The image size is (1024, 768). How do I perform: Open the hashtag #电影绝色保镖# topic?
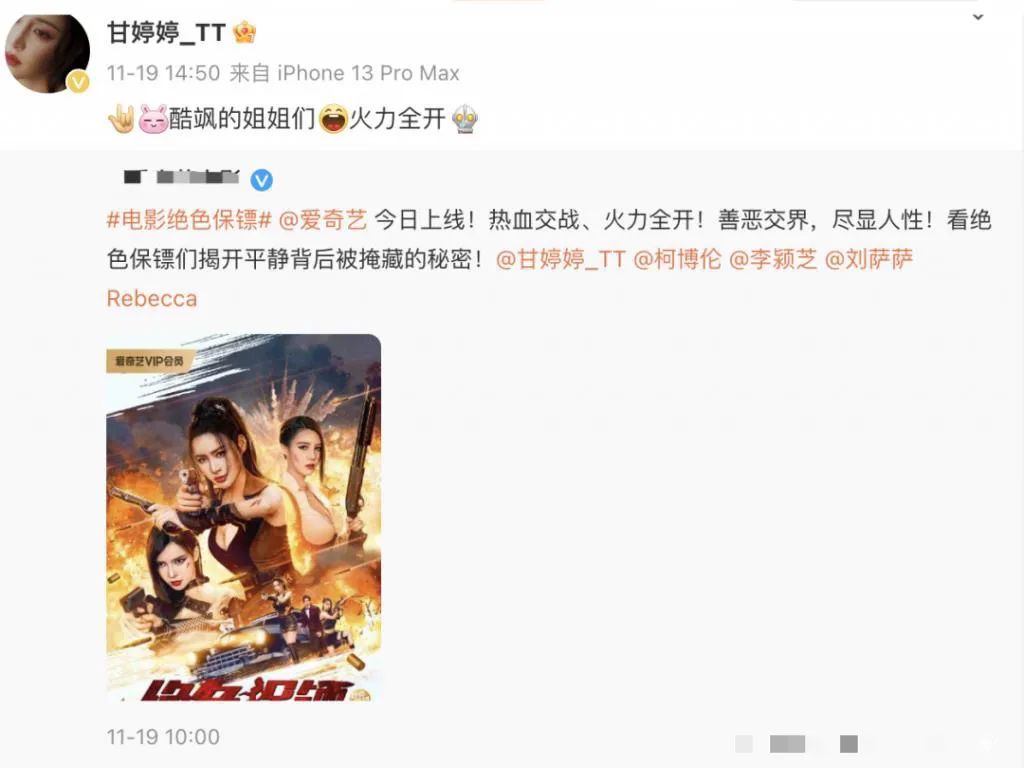[x=189, y=220]
